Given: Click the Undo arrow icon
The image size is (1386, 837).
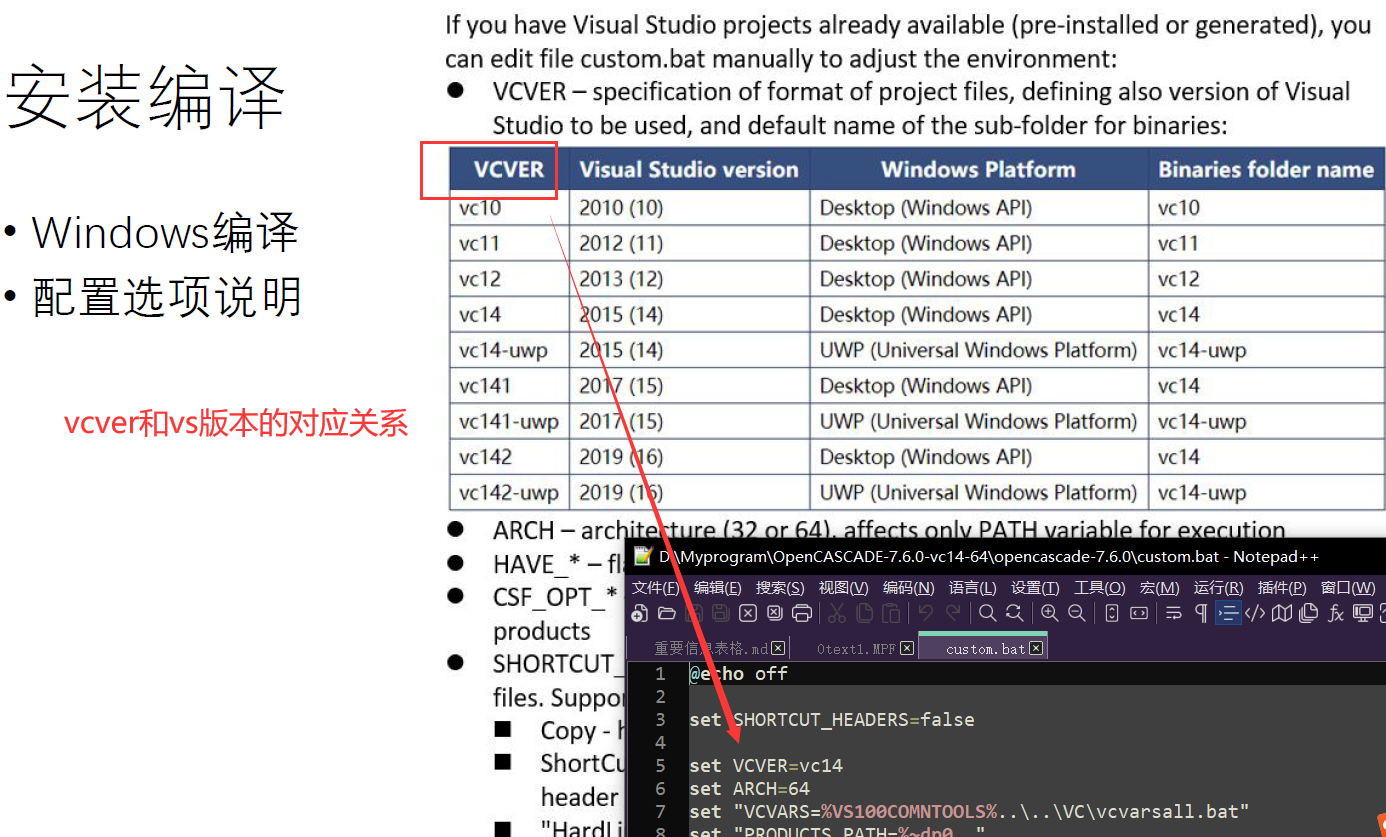Looking at the screenshot, I should click(925, 613).
